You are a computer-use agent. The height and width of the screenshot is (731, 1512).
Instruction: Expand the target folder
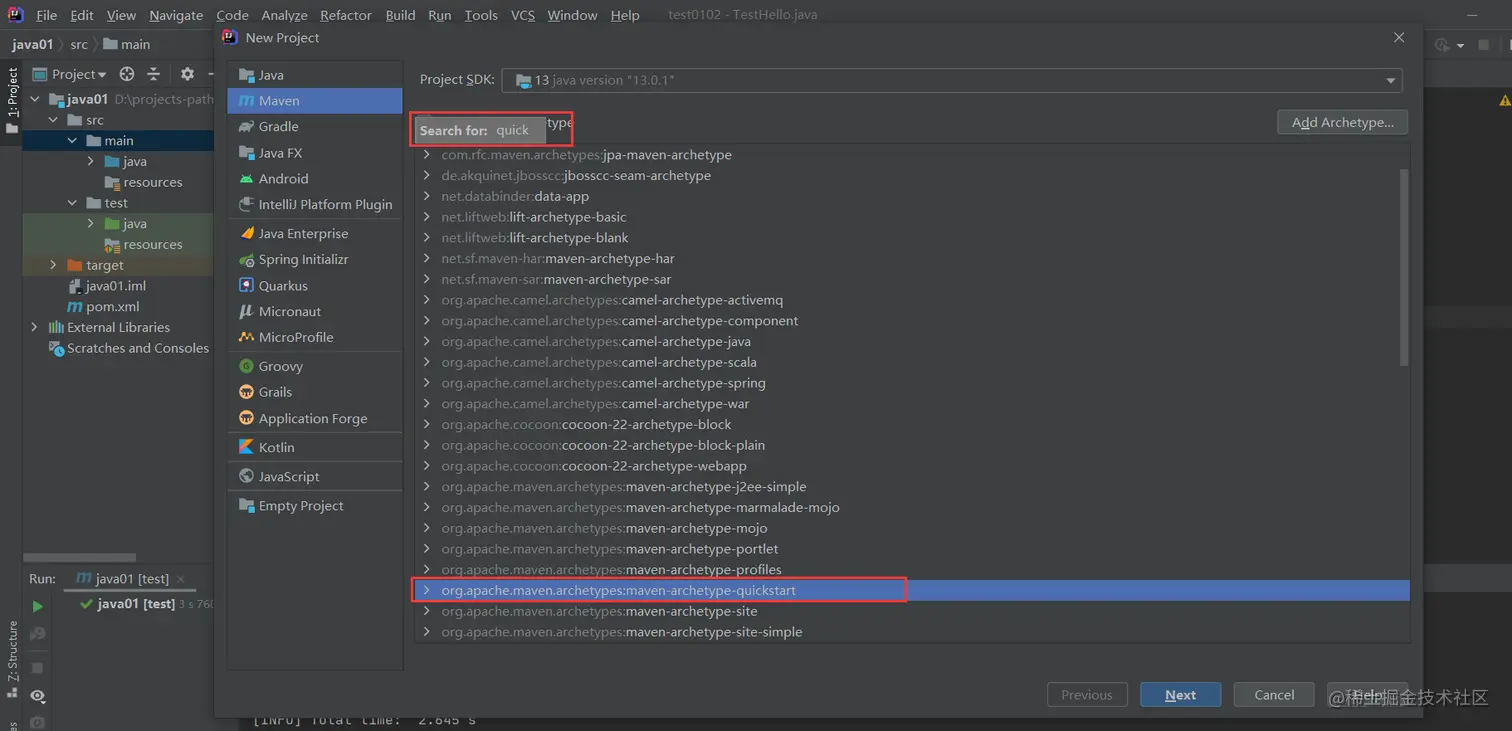pyautogui.click(x=53, y=265)
